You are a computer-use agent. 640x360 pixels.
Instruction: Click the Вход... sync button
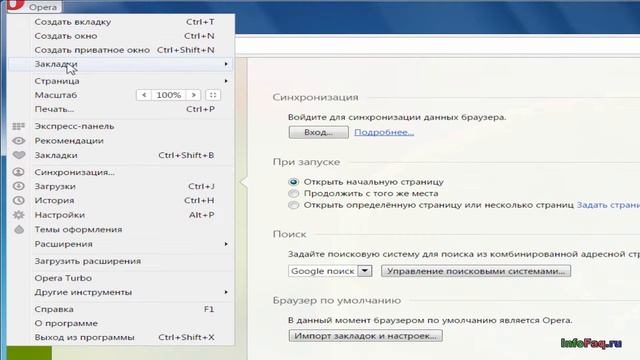[318, 132]
